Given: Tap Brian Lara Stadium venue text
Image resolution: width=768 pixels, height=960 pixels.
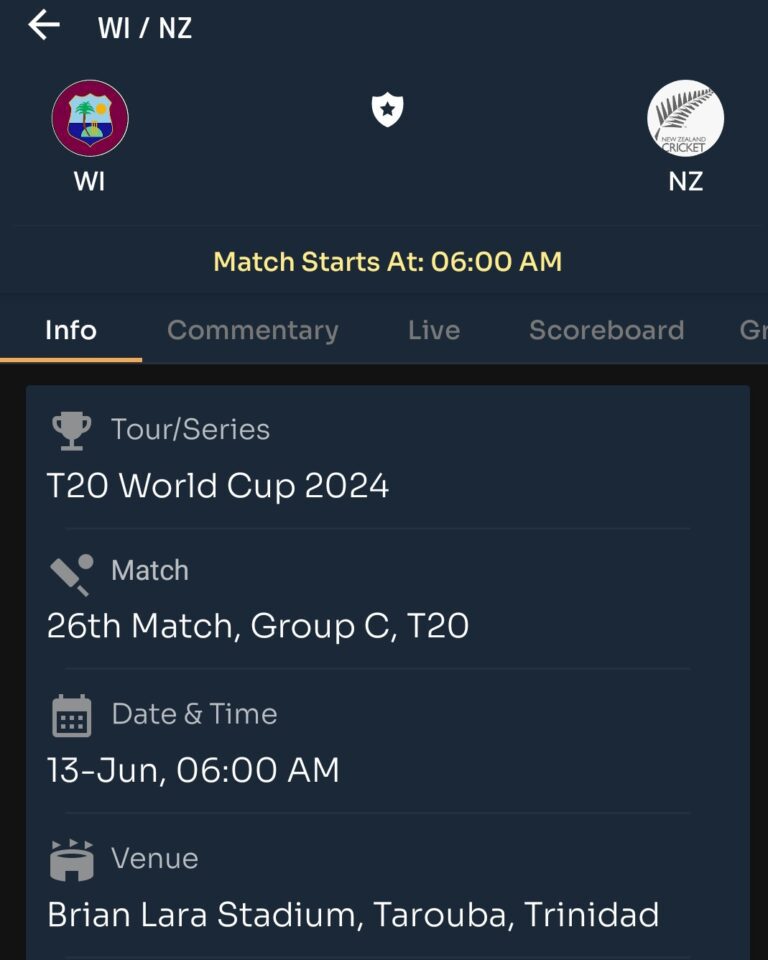Looking at the screenshot, I should click(x=353, y=915).
